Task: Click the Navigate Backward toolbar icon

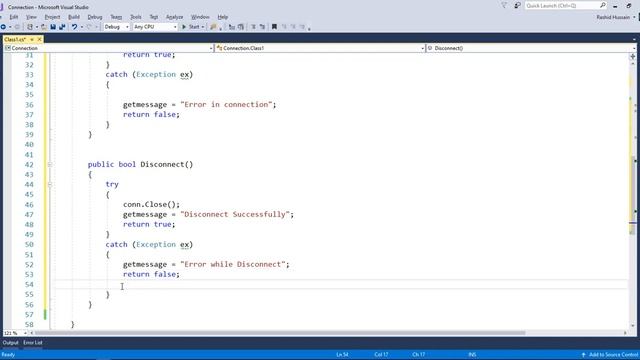Action: click(3, 27)
